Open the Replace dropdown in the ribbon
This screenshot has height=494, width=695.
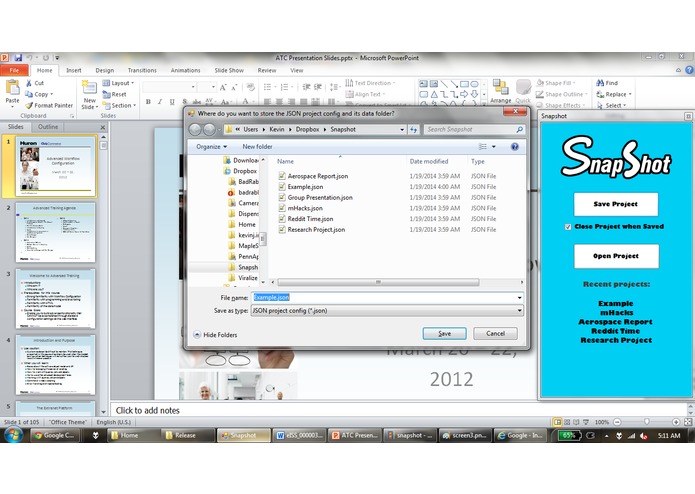point(614,94)
